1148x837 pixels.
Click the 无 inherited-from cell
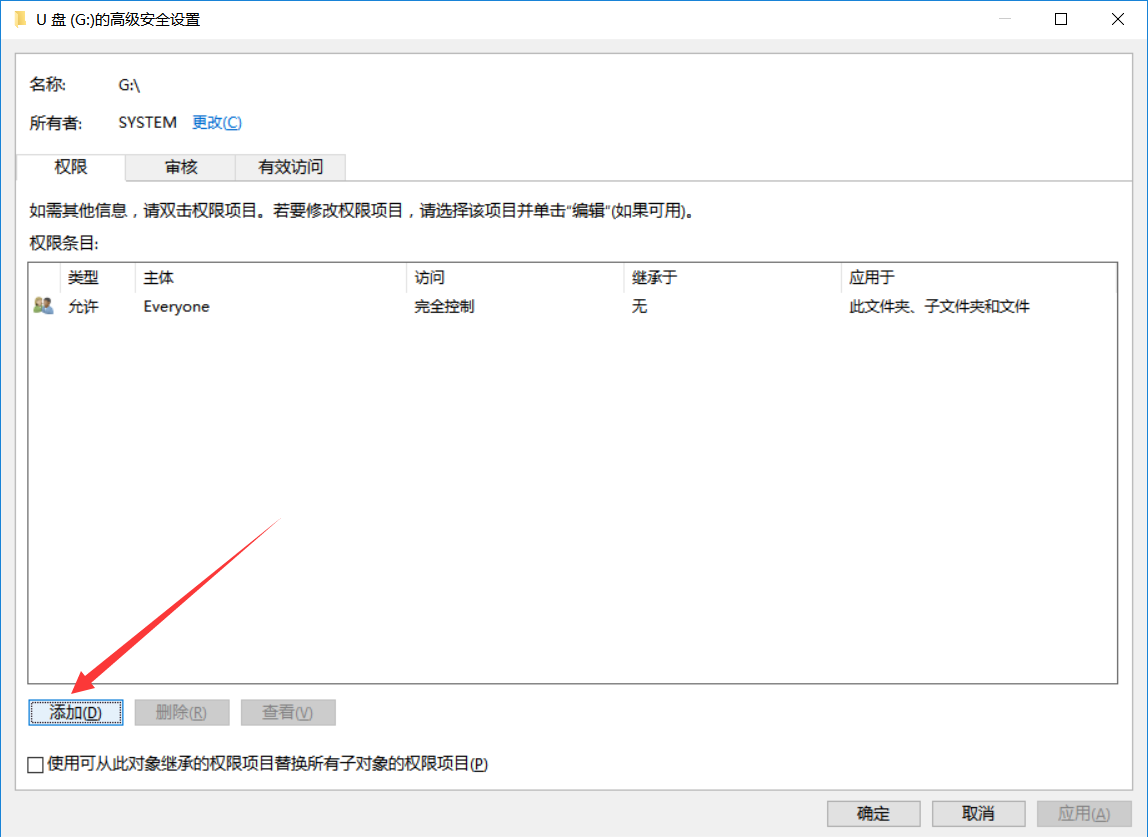(639, 306)
